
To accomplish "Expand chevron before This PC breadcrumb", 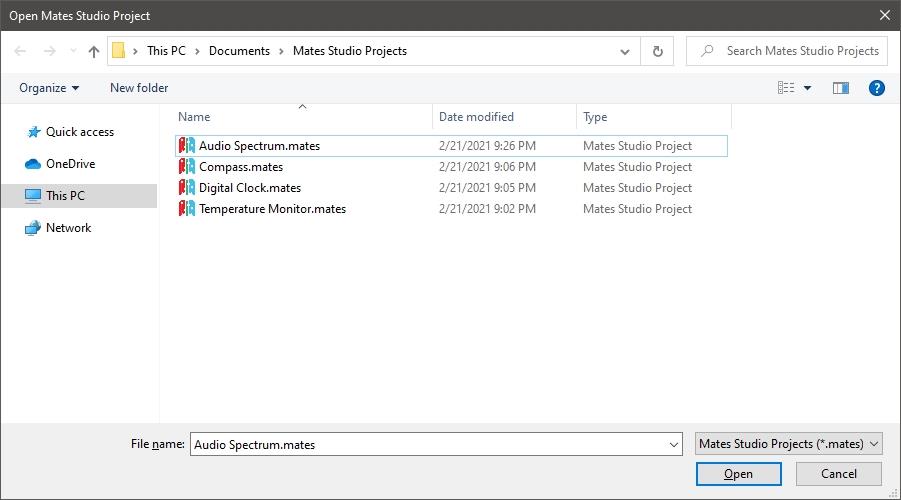I will click(135, 51).
